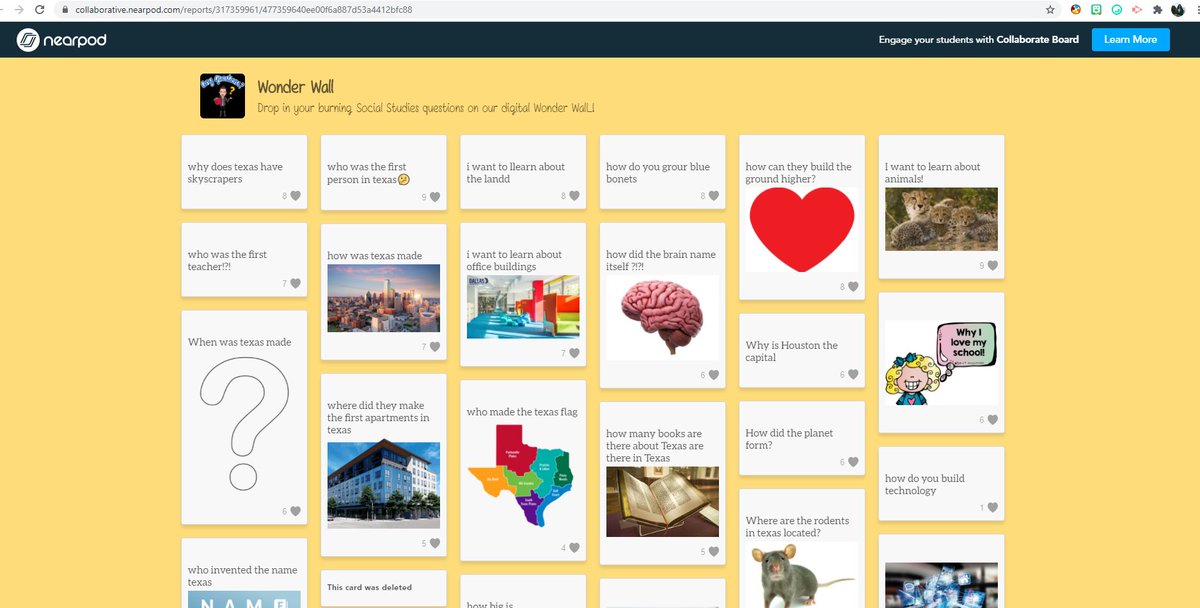Viewport: 1200px width, 608px height.
Task: Click heart on 'who was the first person in texas'
Action: pyautogui.click(x=434, y=198)
